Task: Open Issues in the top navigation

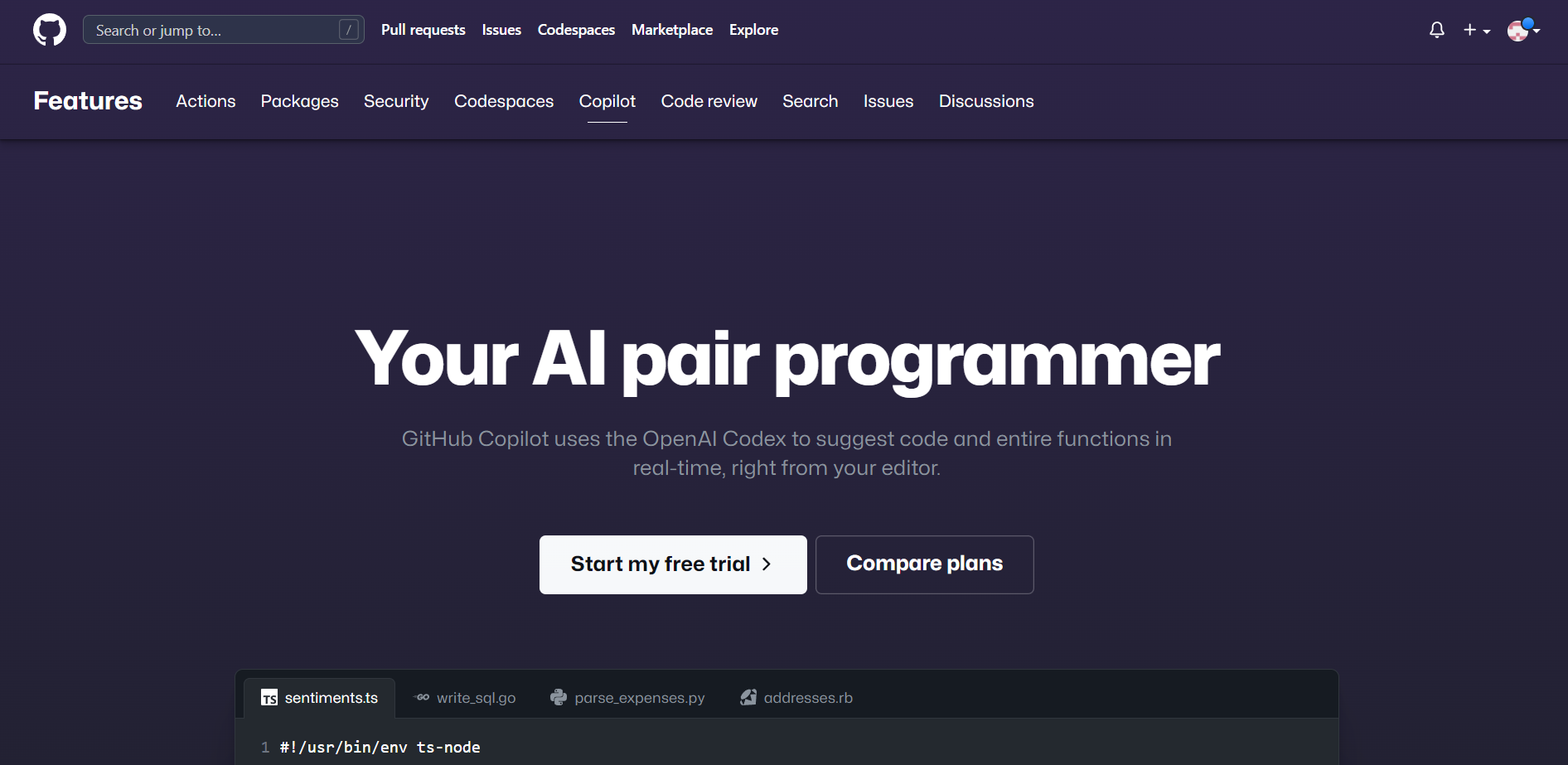Action: tap(501, 30)
